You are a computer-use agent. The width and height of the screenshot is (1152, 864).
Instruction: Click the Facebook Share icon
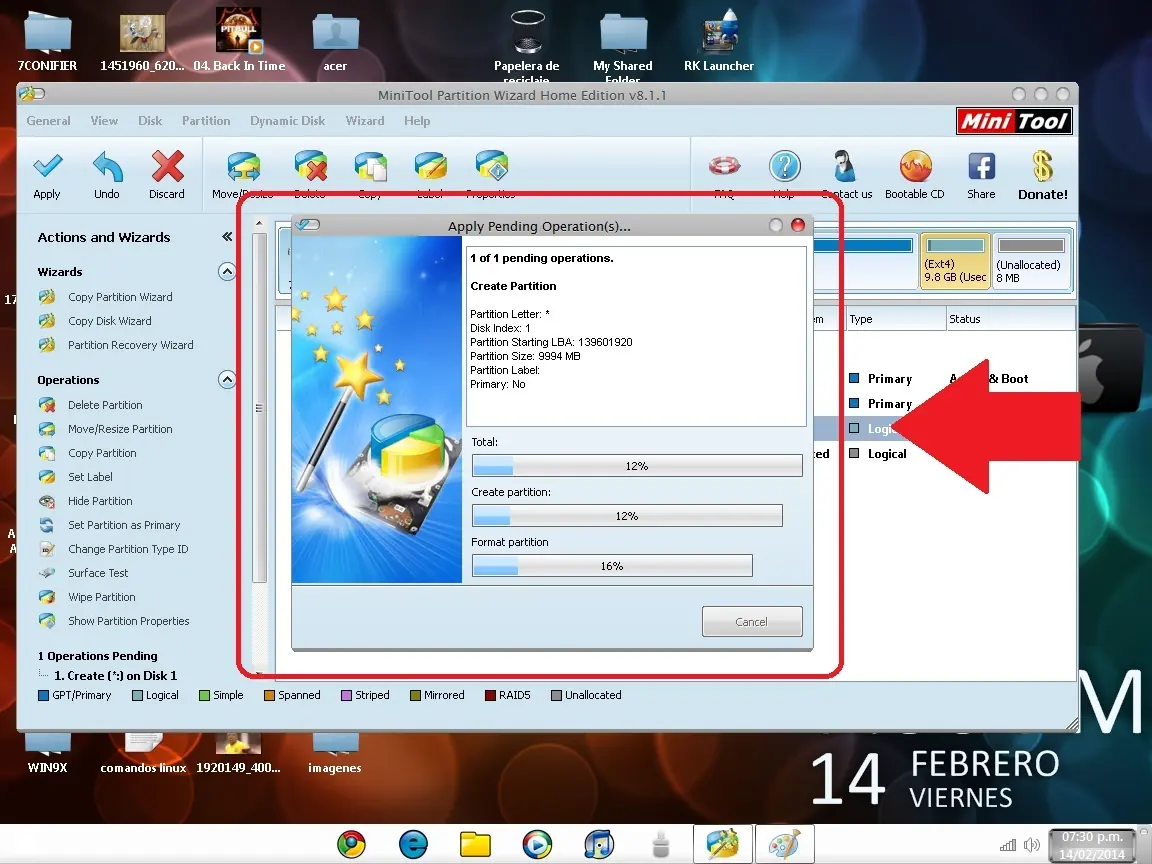[982, 166]
